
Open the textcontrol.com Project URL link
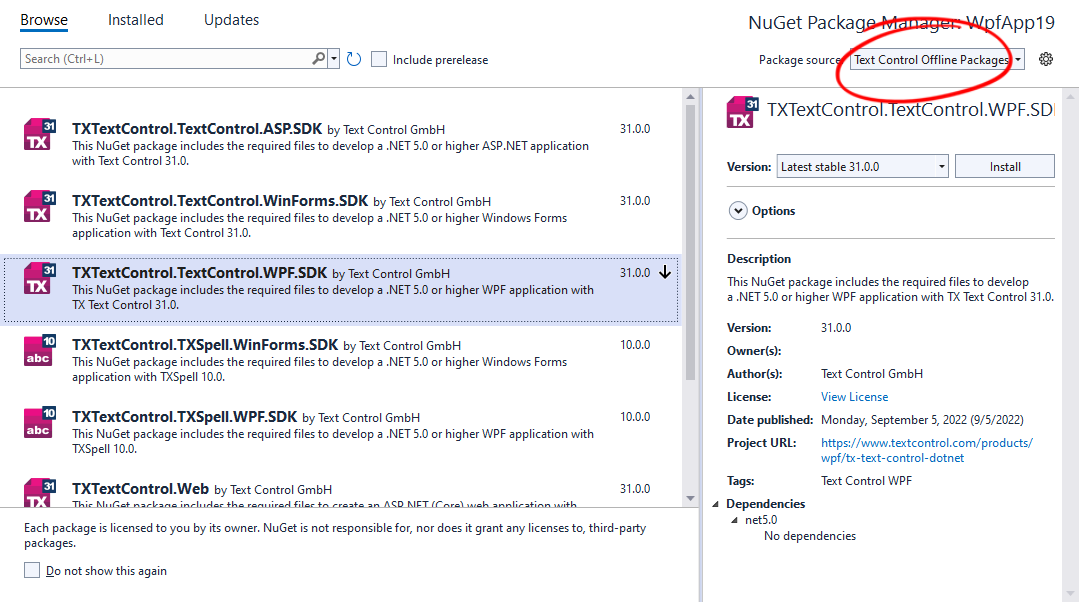(x=926, y=450)
